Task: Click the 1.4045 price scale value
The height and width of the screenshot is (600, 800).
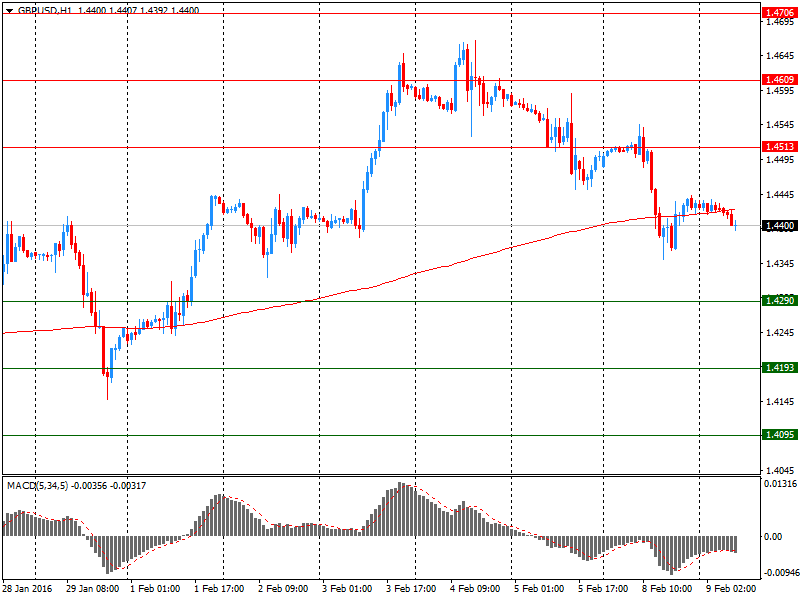Action: point(780,470)
